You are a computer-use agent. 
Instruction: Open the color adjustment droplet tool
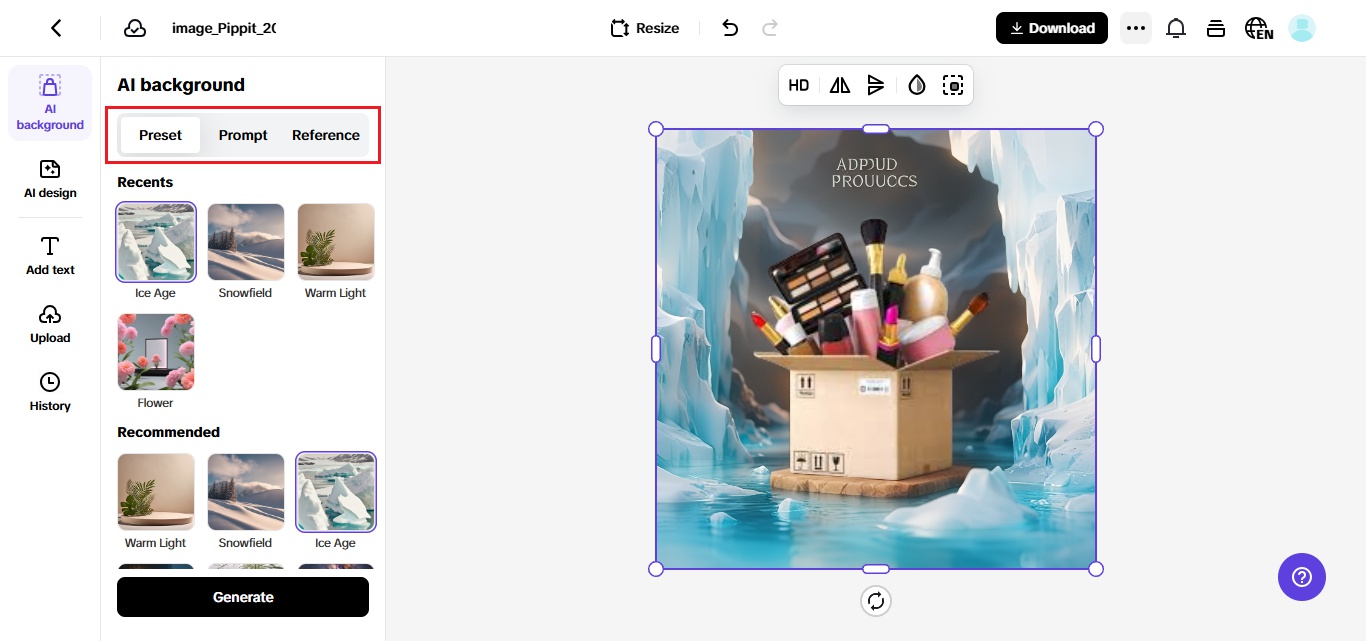pyautogui.click(x=916, y=85)
